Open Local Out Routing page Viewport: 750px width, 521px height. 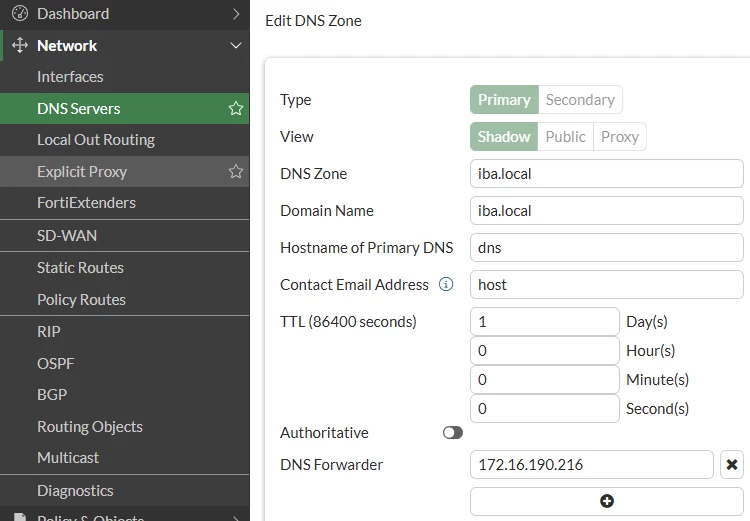(124, 140)
